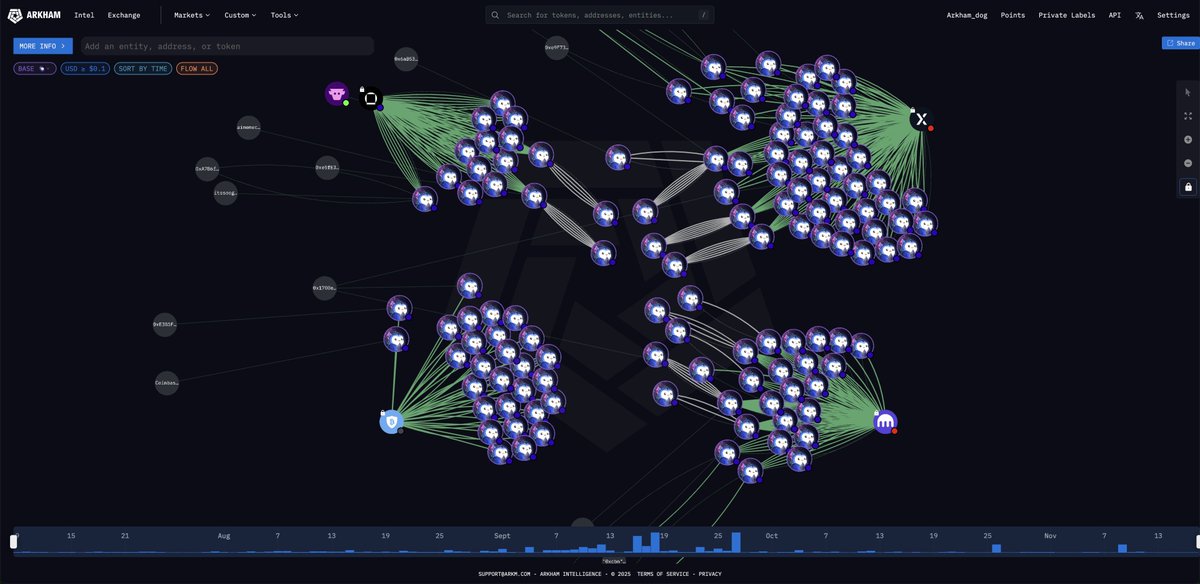Toggle the SORT BY TIME filter

143,69
